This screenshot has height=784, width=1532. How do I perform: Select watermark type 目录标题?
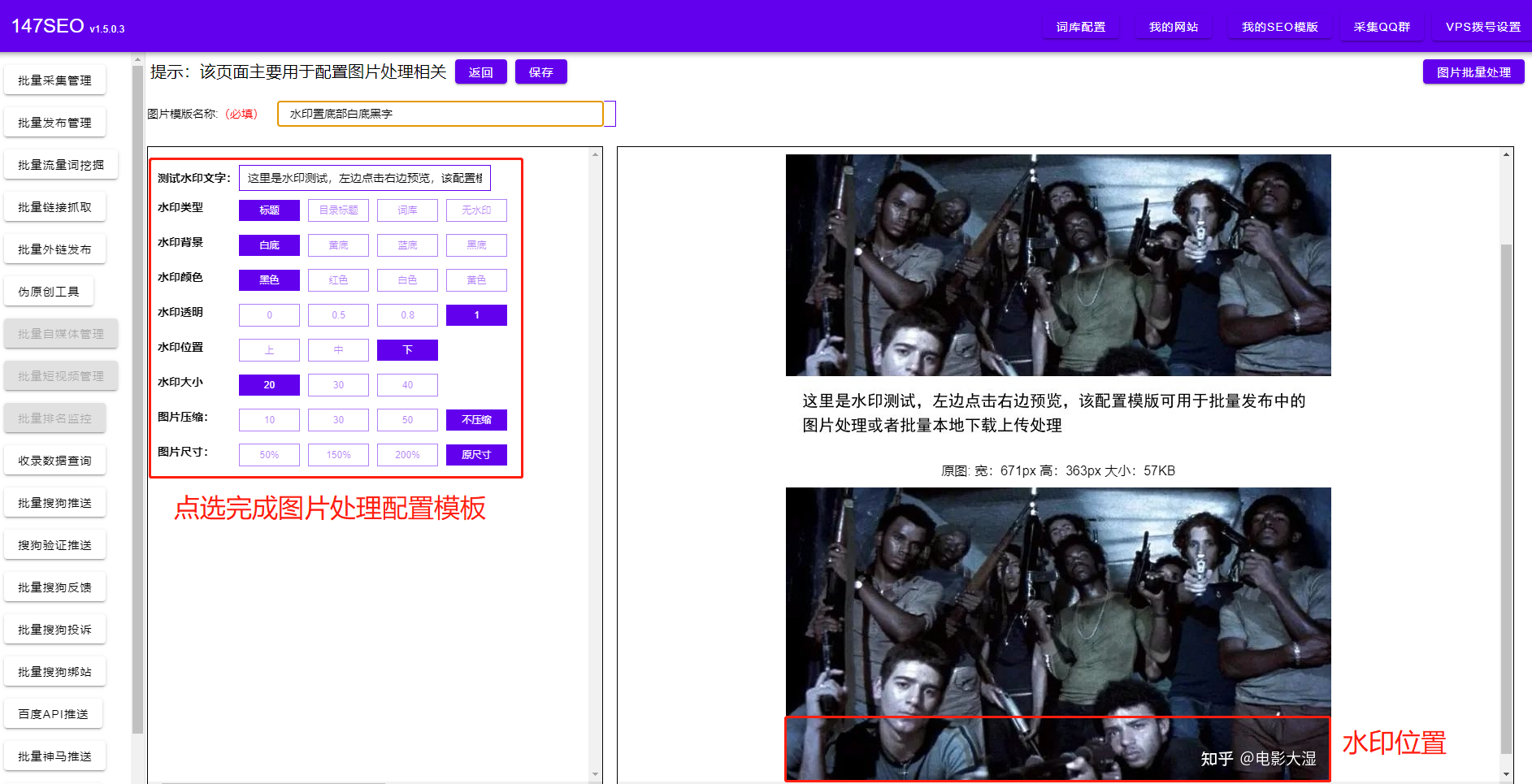click(338, 210)
